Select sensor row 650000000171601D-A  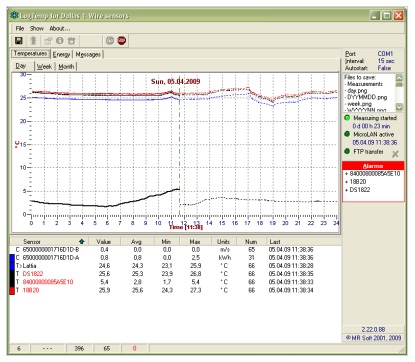coord(175,258)
